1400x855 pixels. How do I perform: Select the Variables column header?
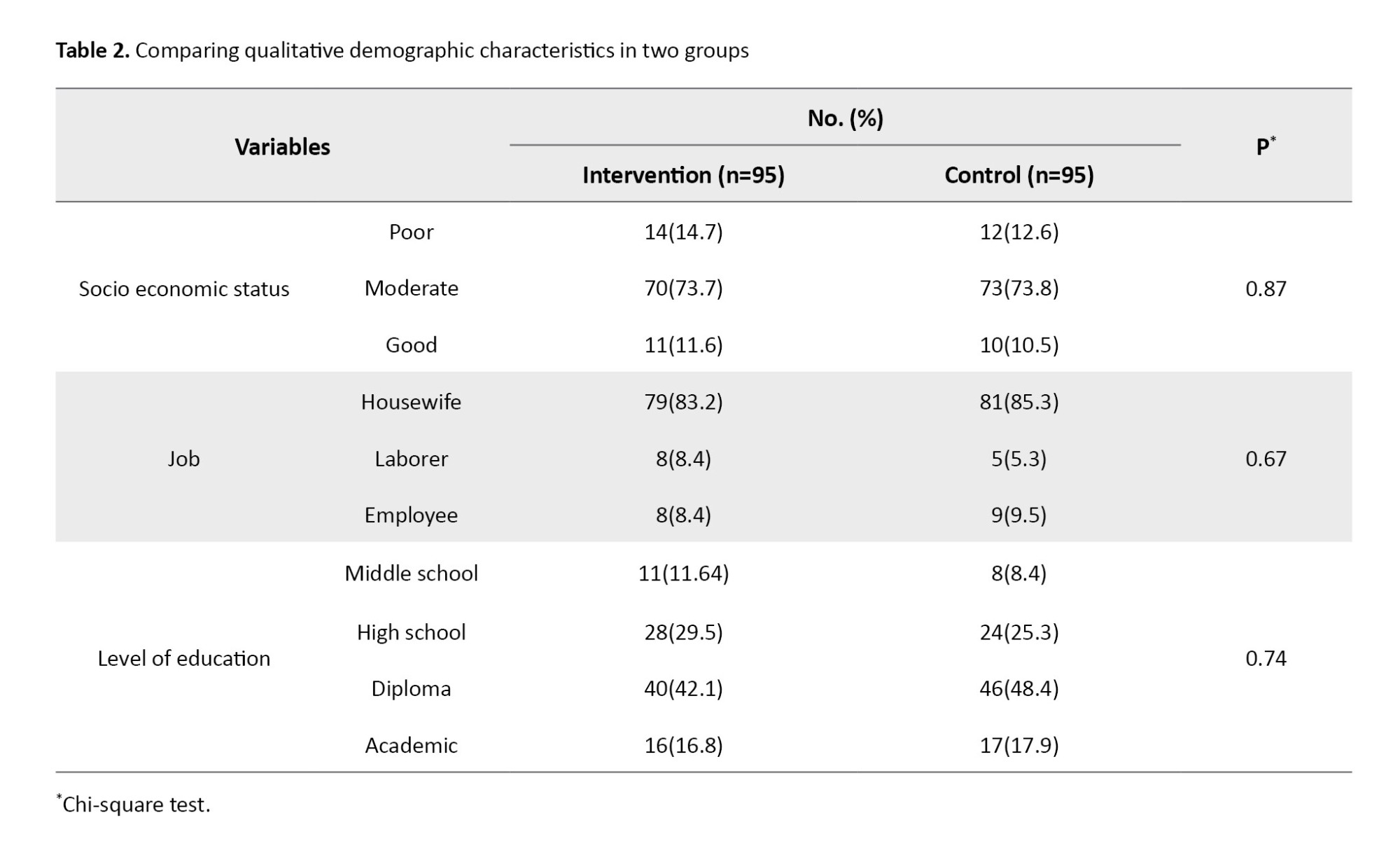click(x=282, y=146)
